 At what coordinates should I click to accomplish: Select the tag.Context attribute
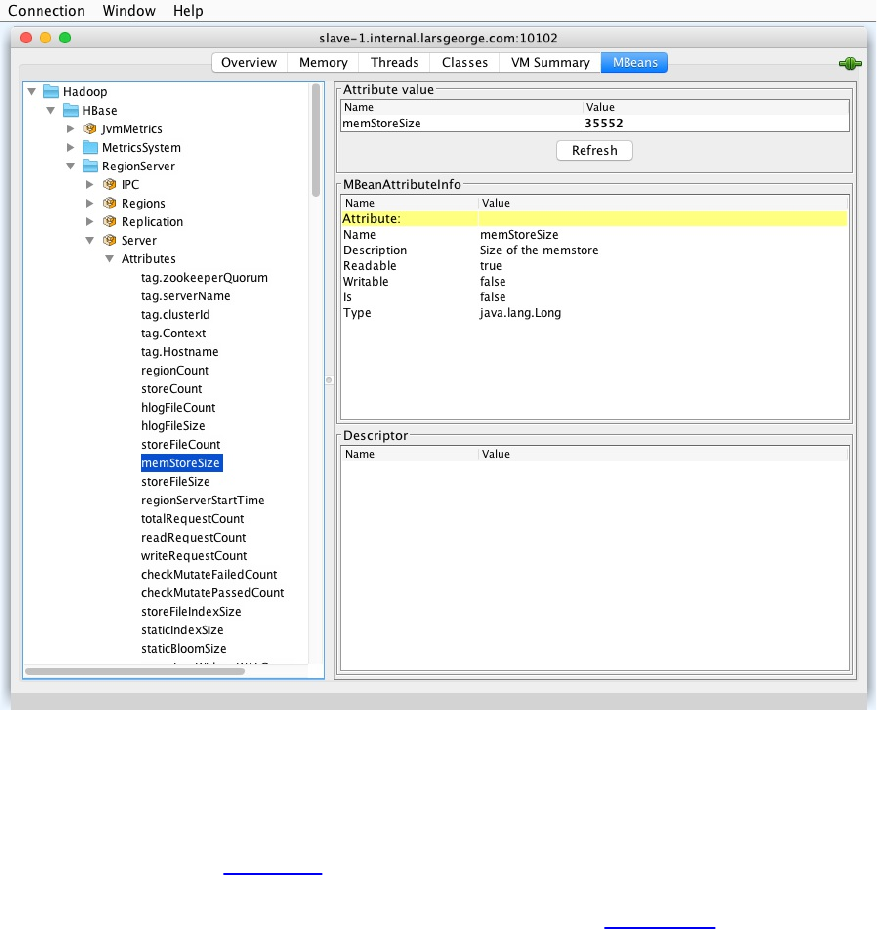click(174, 333)
